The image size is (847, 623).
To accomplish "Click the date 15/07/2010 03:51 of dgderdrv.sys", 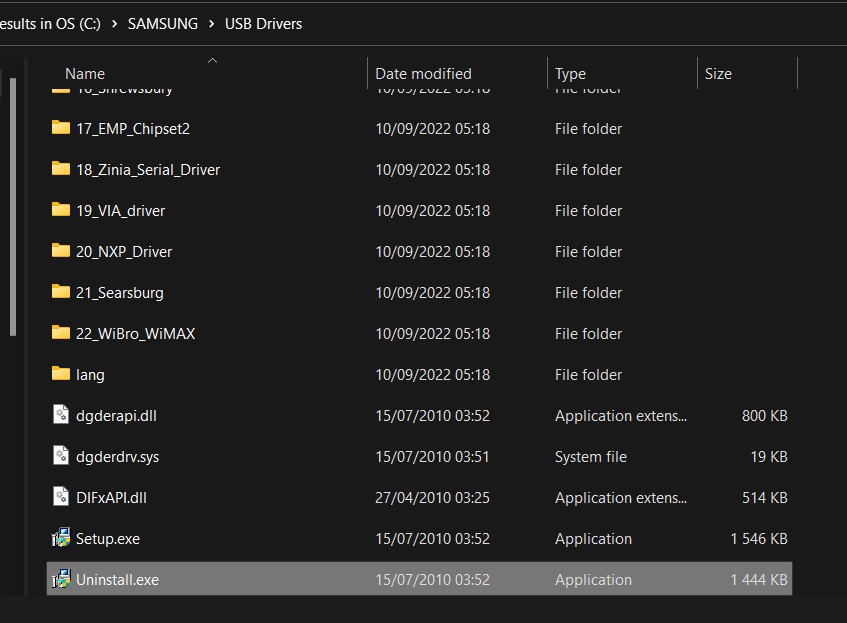I will (x=432, y=457).
